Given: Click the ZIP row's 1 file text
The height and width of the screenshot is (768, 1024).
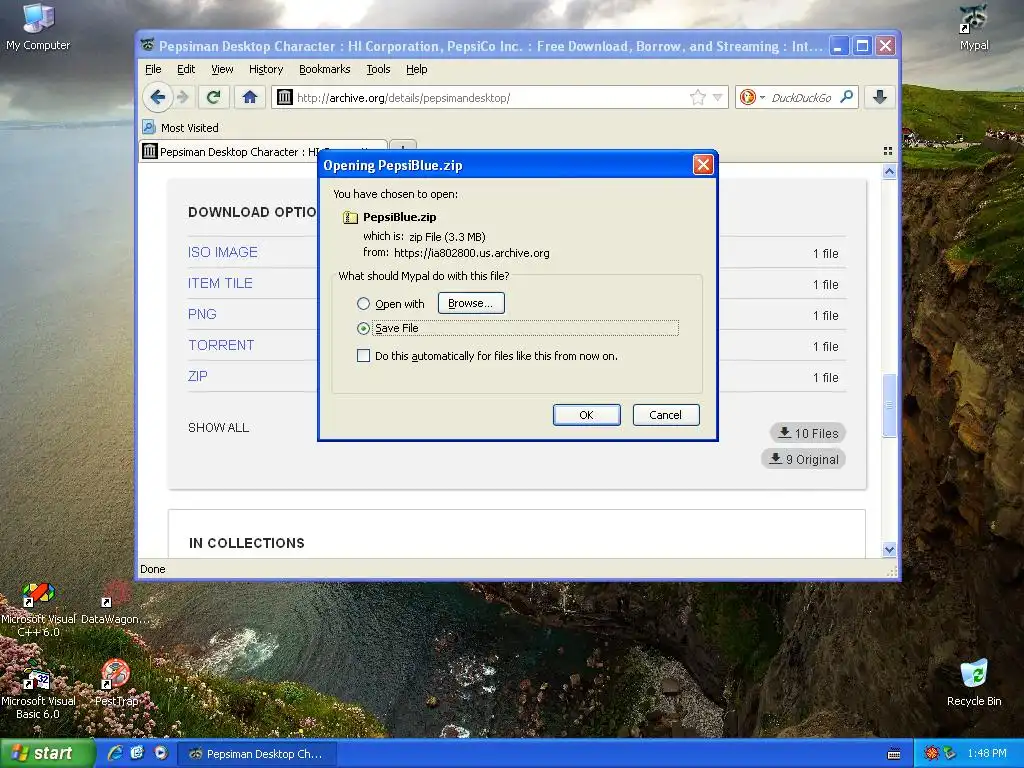Looking at the screenshot, I should pyautogui.click(x=825, y=377).
